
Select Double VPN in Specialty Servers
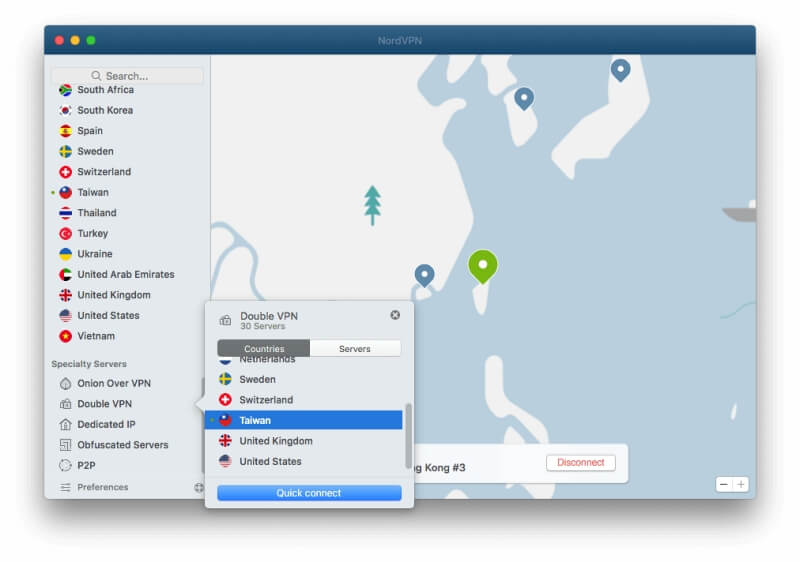coord(104,404)
